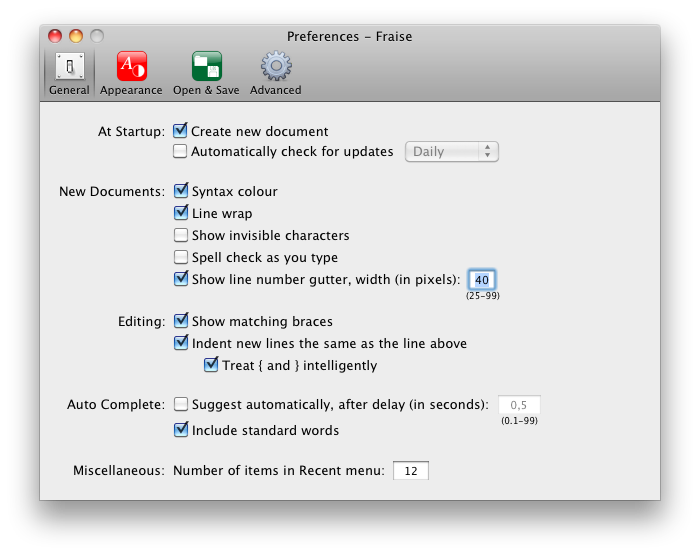Image resolution: width=700 pixels, height=555 pixels.
Task: Toggle Show line number gutter checkbox
Action: coord(181,279)
